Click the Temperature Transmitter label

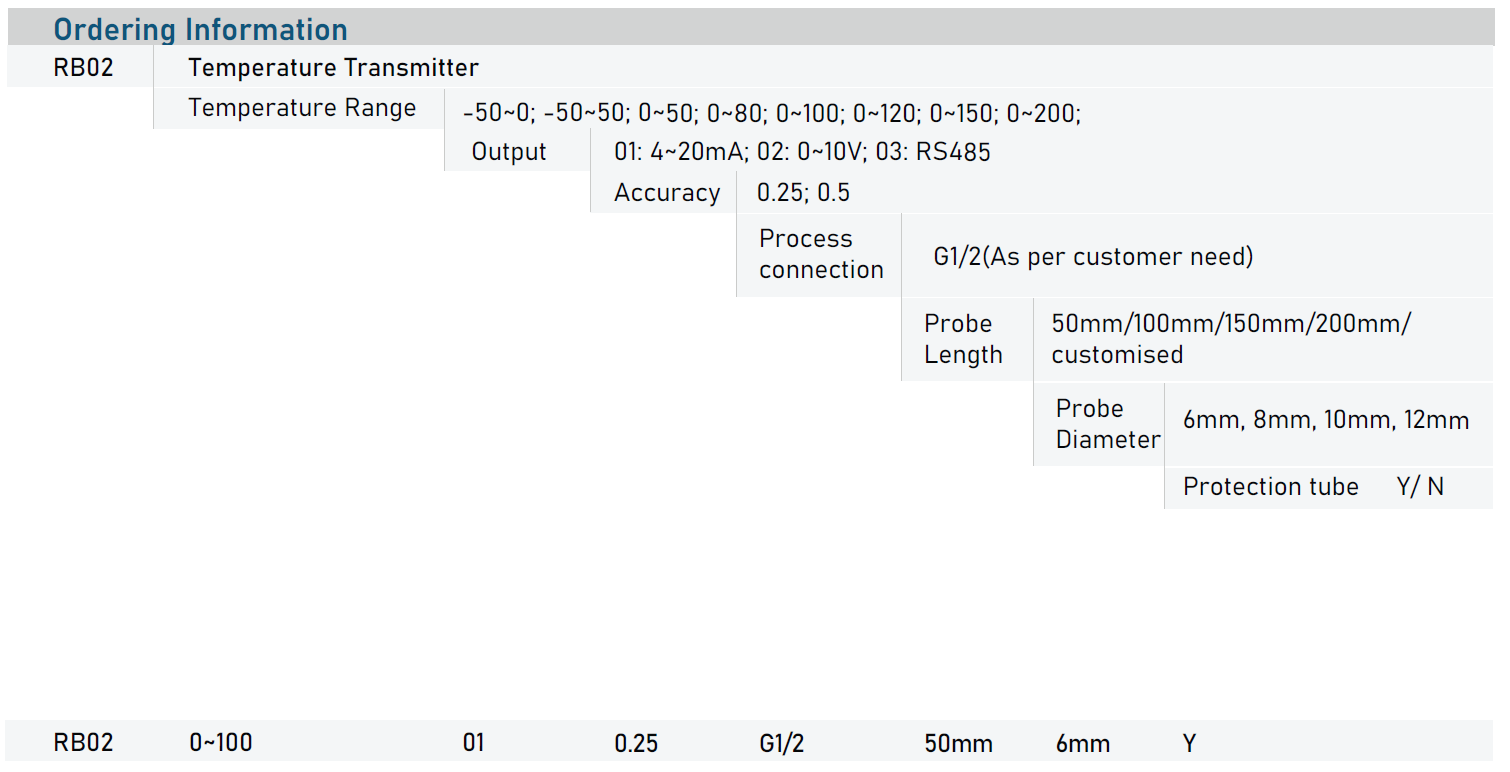tap(333, 68)
